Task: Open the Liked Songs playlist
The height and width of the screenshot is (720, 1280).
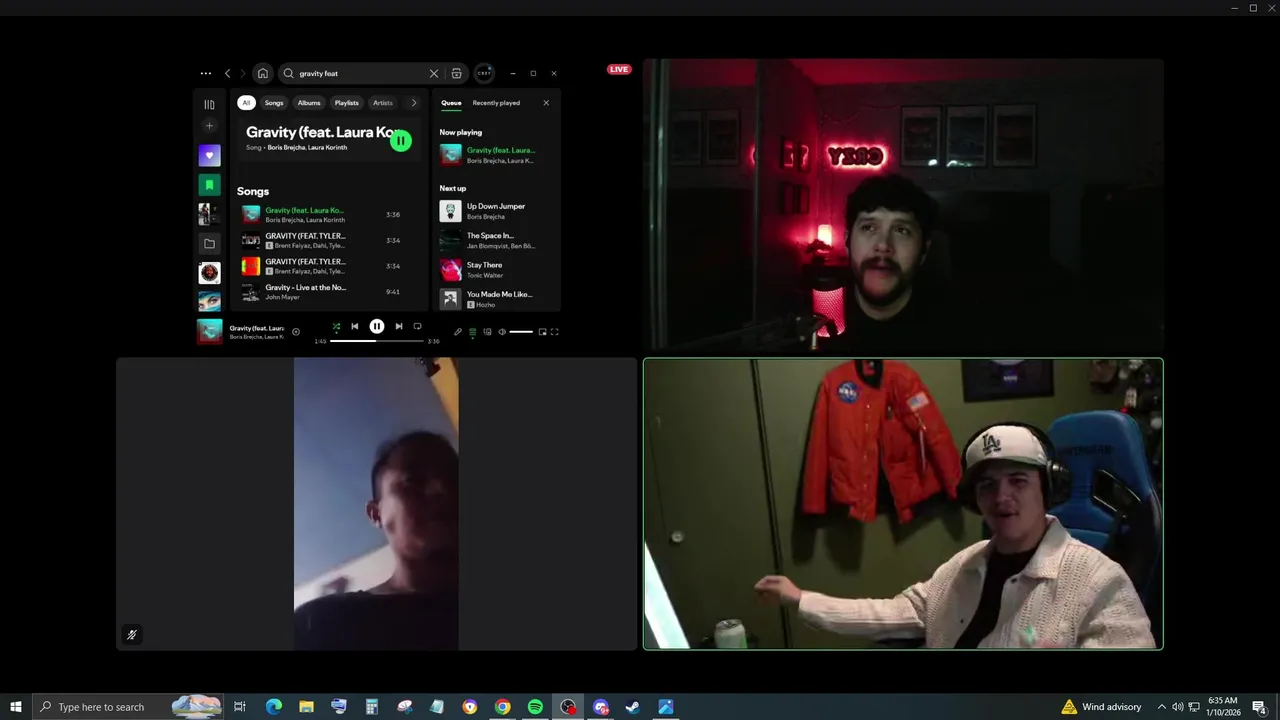Action: 209,155
